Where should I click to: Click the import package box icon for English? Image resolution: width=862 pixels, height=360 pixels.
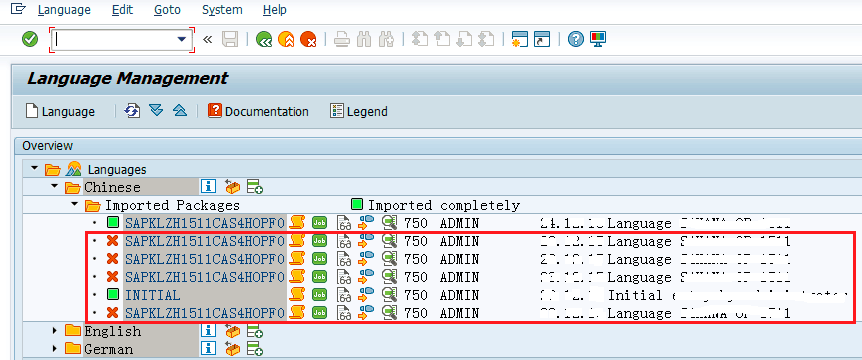coord(233,331)
